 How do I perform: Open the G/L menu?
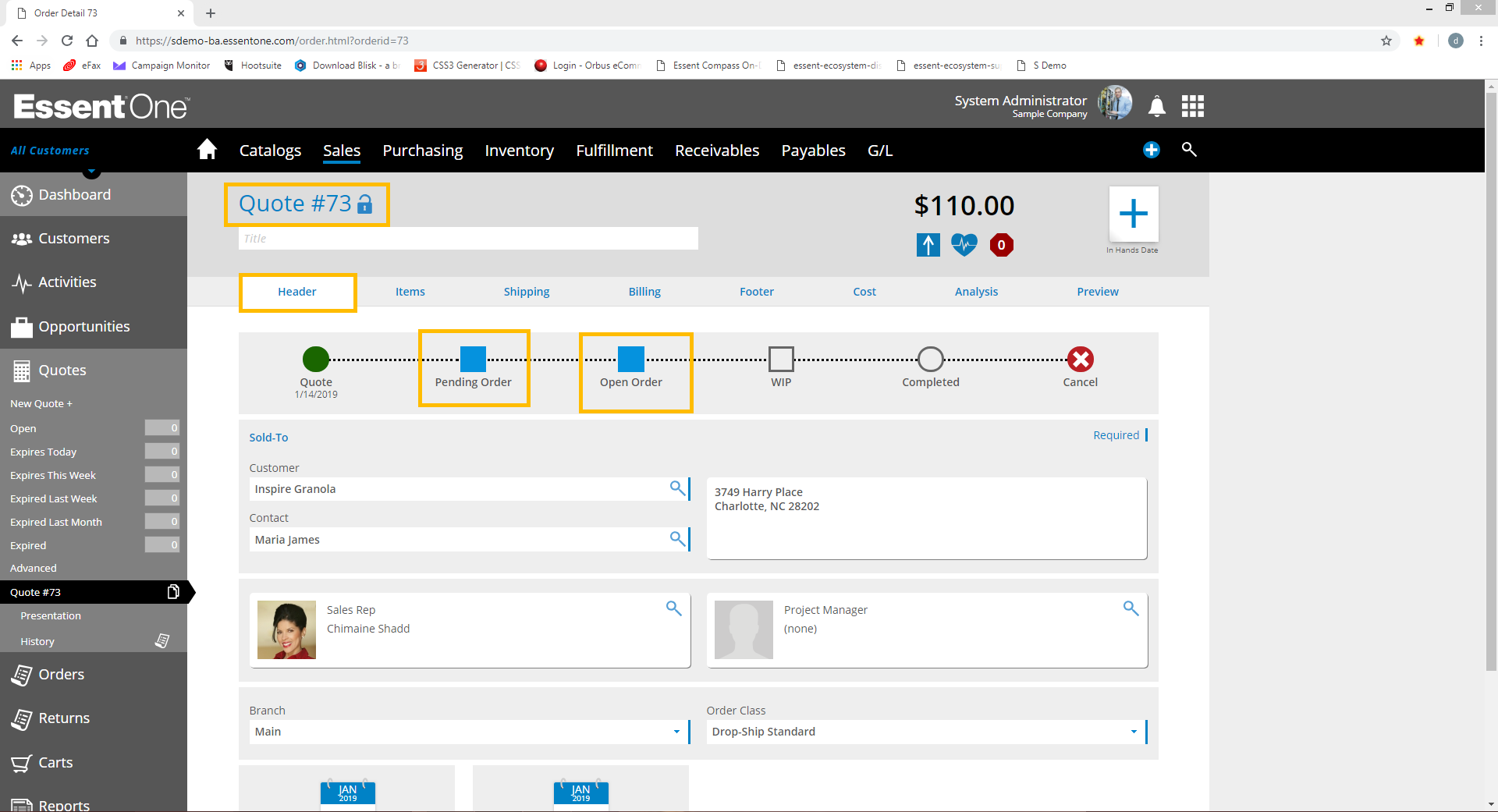[880, 151]
